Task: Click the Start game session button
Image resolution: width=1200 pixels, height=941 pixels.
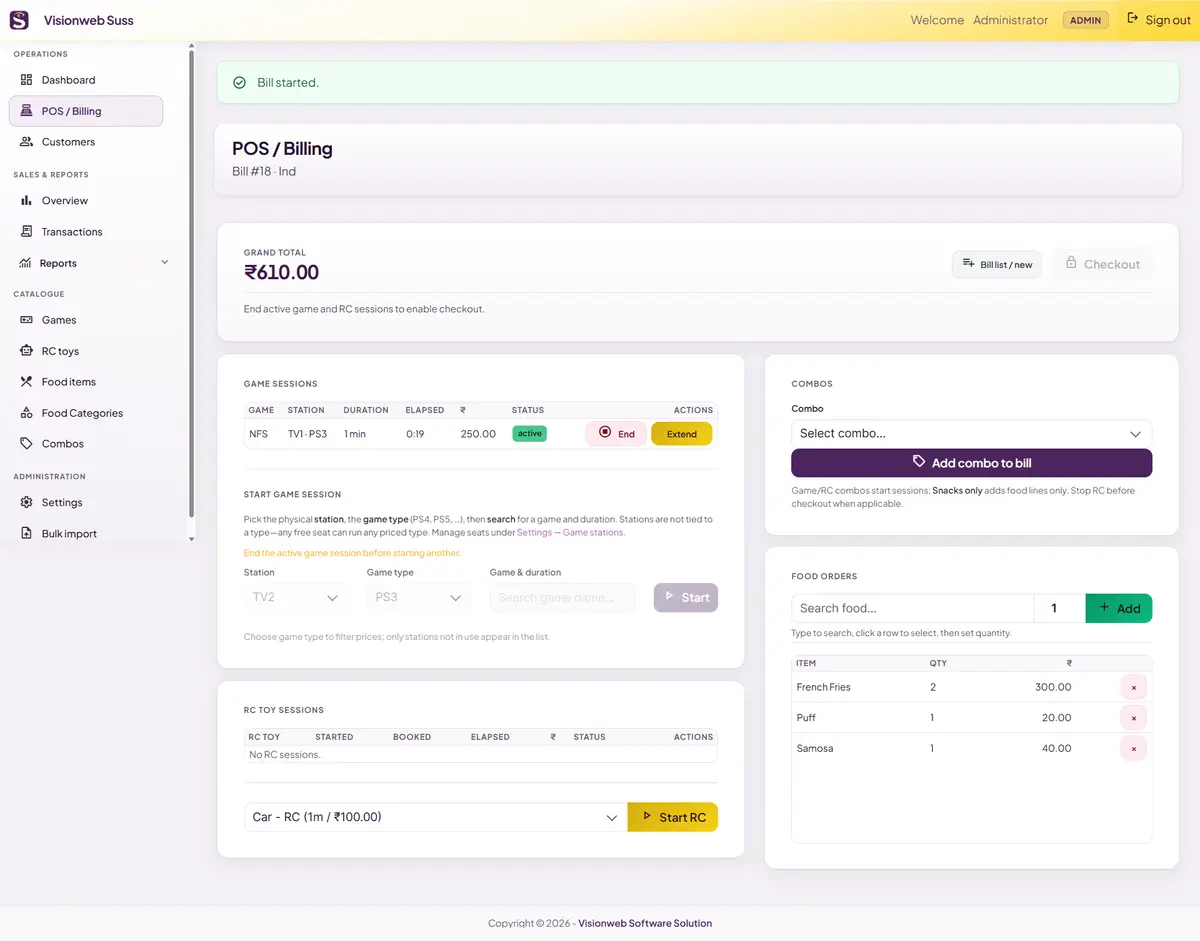Action: pos(686,598)
